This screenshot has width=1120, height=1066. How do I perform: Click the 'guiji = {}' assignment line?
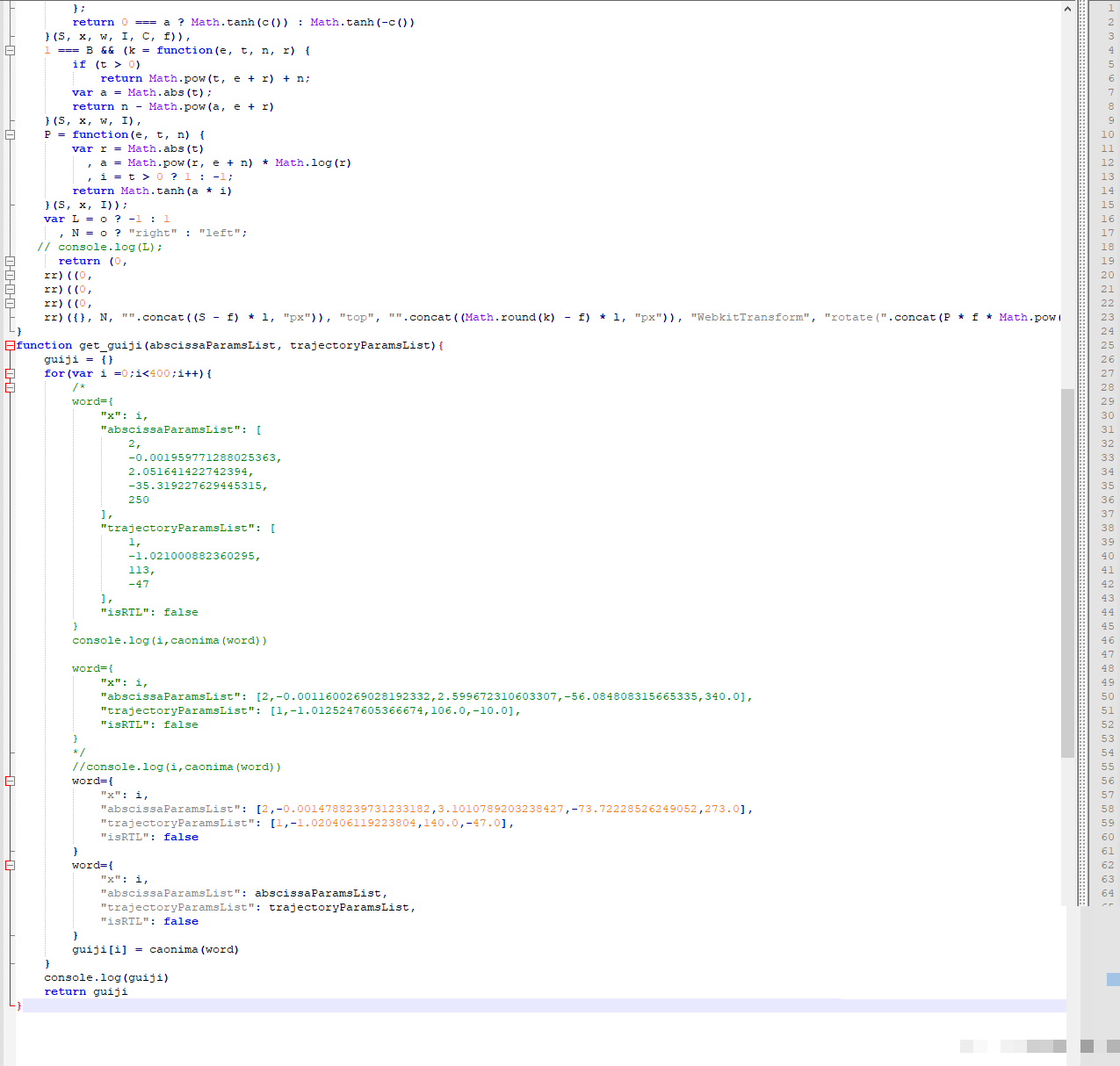tap(78, 359)
